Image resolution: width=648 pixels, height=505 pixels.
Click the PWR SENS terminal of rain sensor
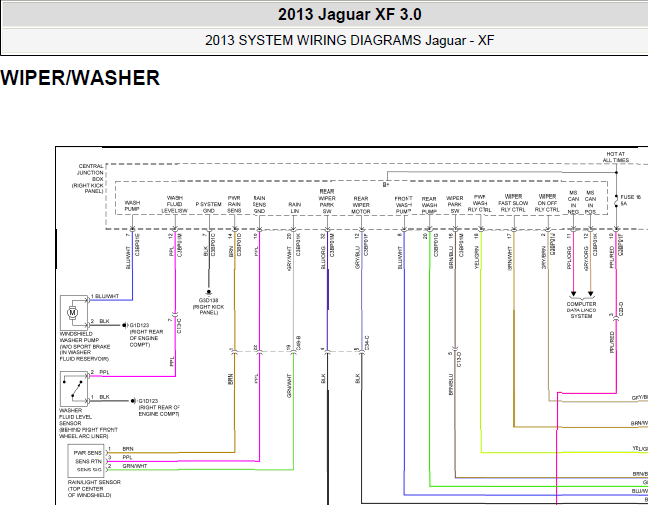[88, 453]
